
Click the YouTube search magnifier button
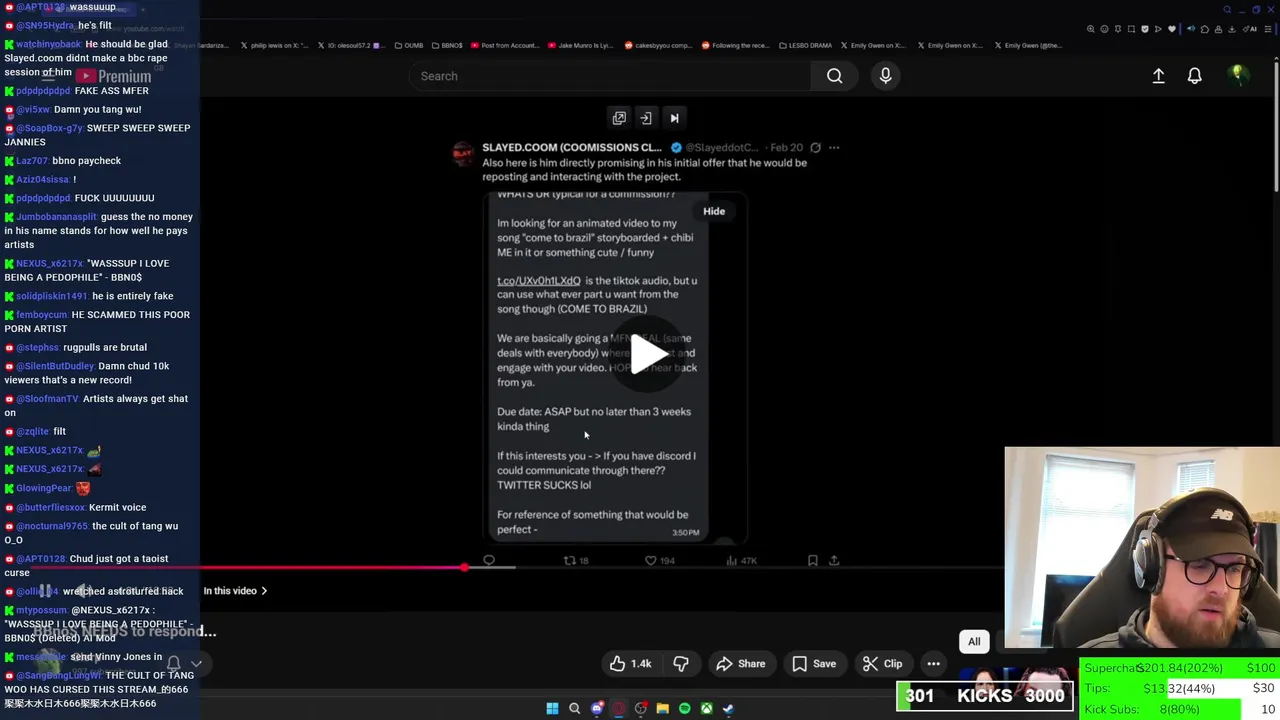pyautogui.click(x=834, y=76)
